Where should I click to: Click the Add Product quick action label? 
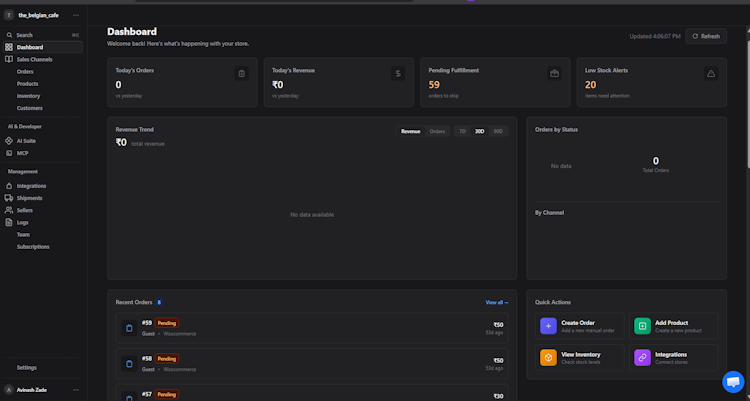click(672, 323)
